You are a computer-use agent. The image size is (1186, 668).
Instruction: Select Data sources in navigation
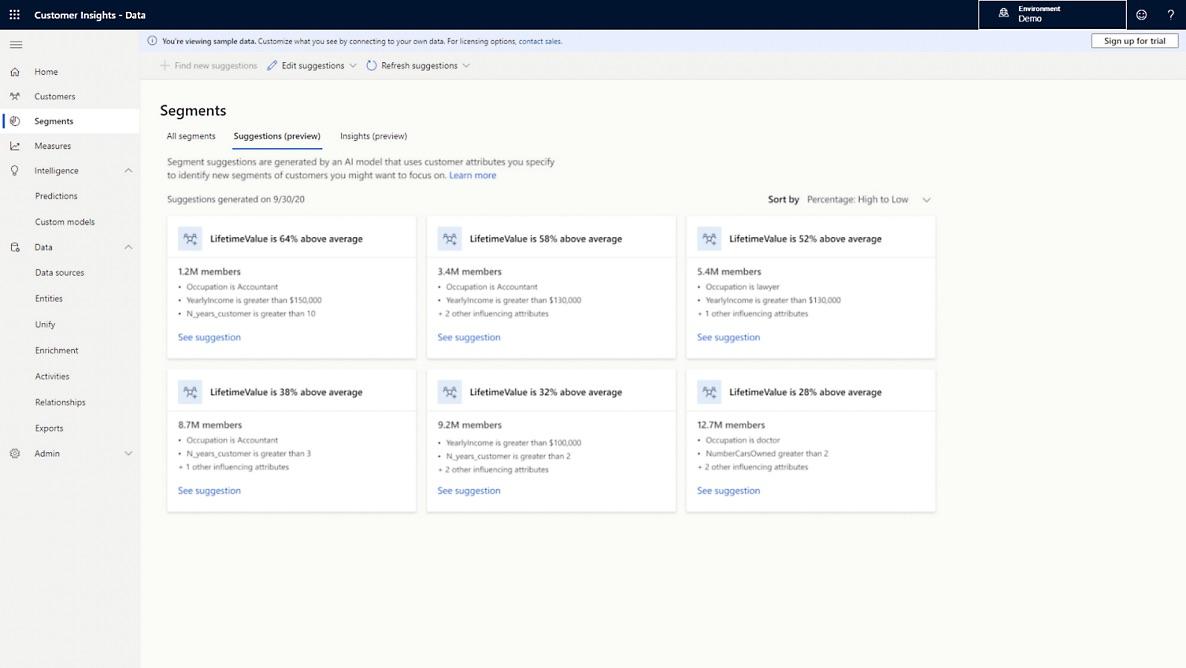pyautogui.click(x=59, y=273)
